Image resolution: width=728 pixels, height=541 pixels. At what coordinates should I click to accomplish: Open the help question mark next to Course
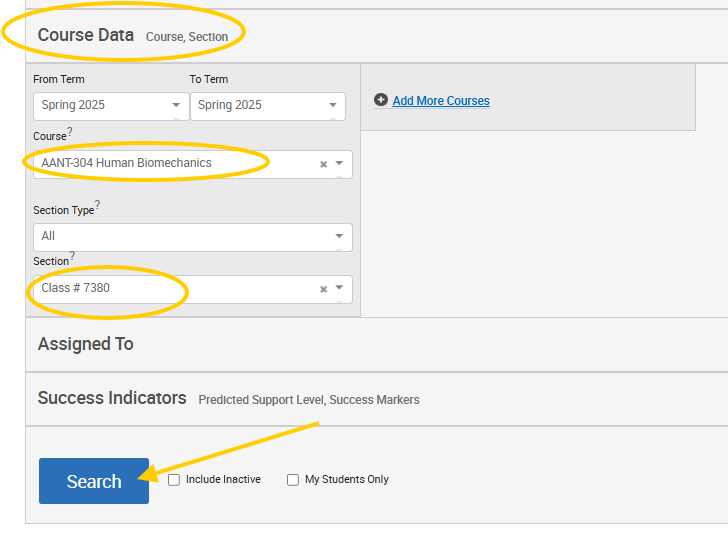click(x=70, y=132)
